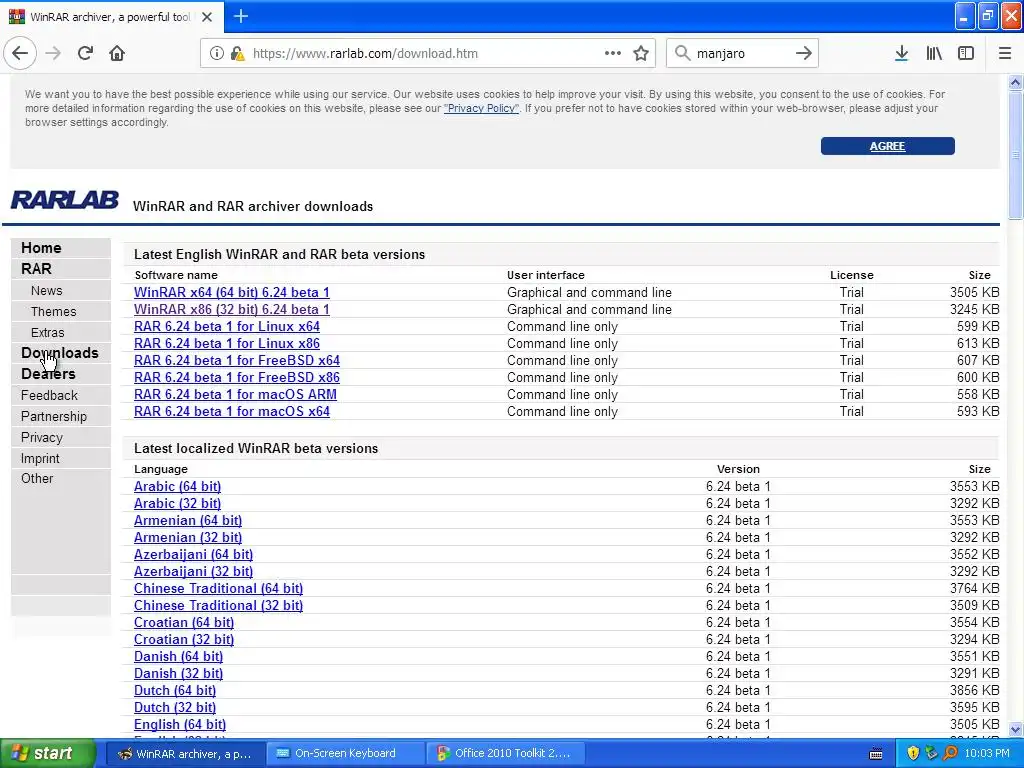
Task: Open the English (64 bit) download link
Action: point(180,724)
